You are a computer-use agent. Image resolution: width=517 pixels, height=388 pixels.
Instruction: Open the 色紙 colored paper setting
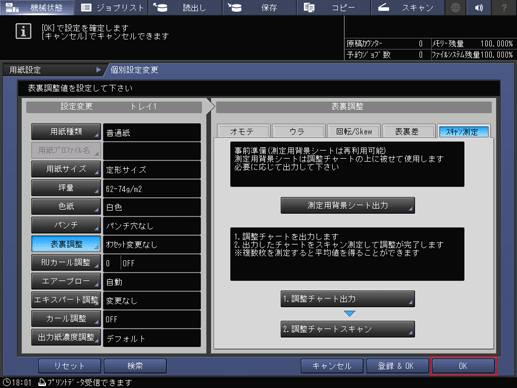coord(66,206)
